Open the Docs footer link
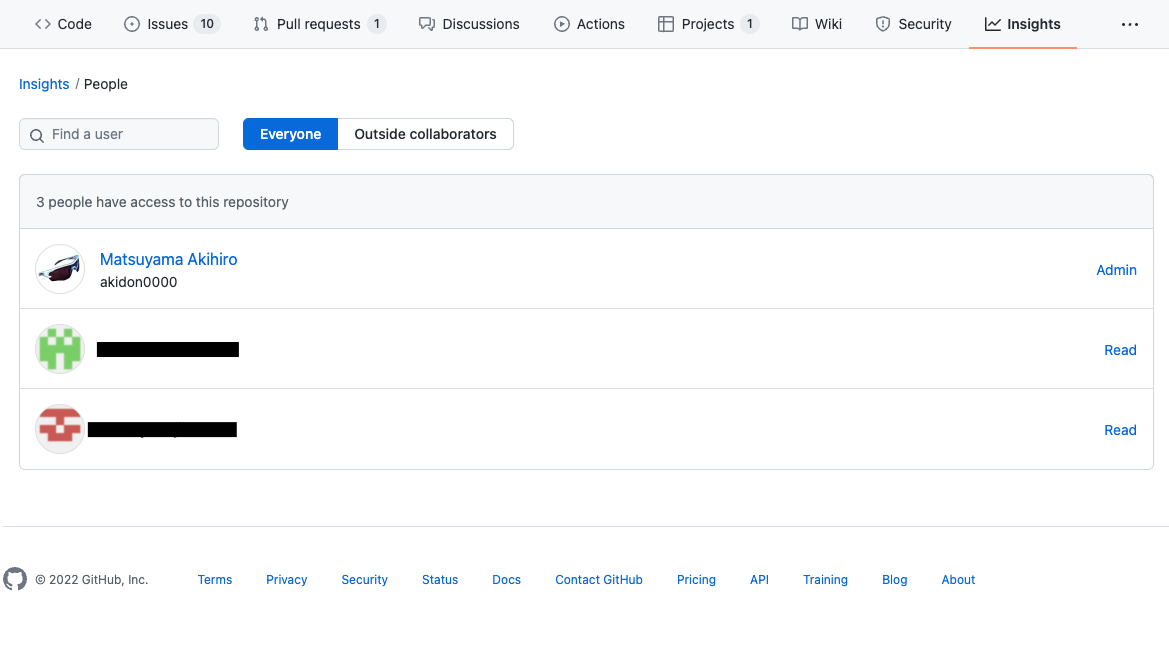Image resolution: width=1169 pixels, height=651 pixels. 506,579
